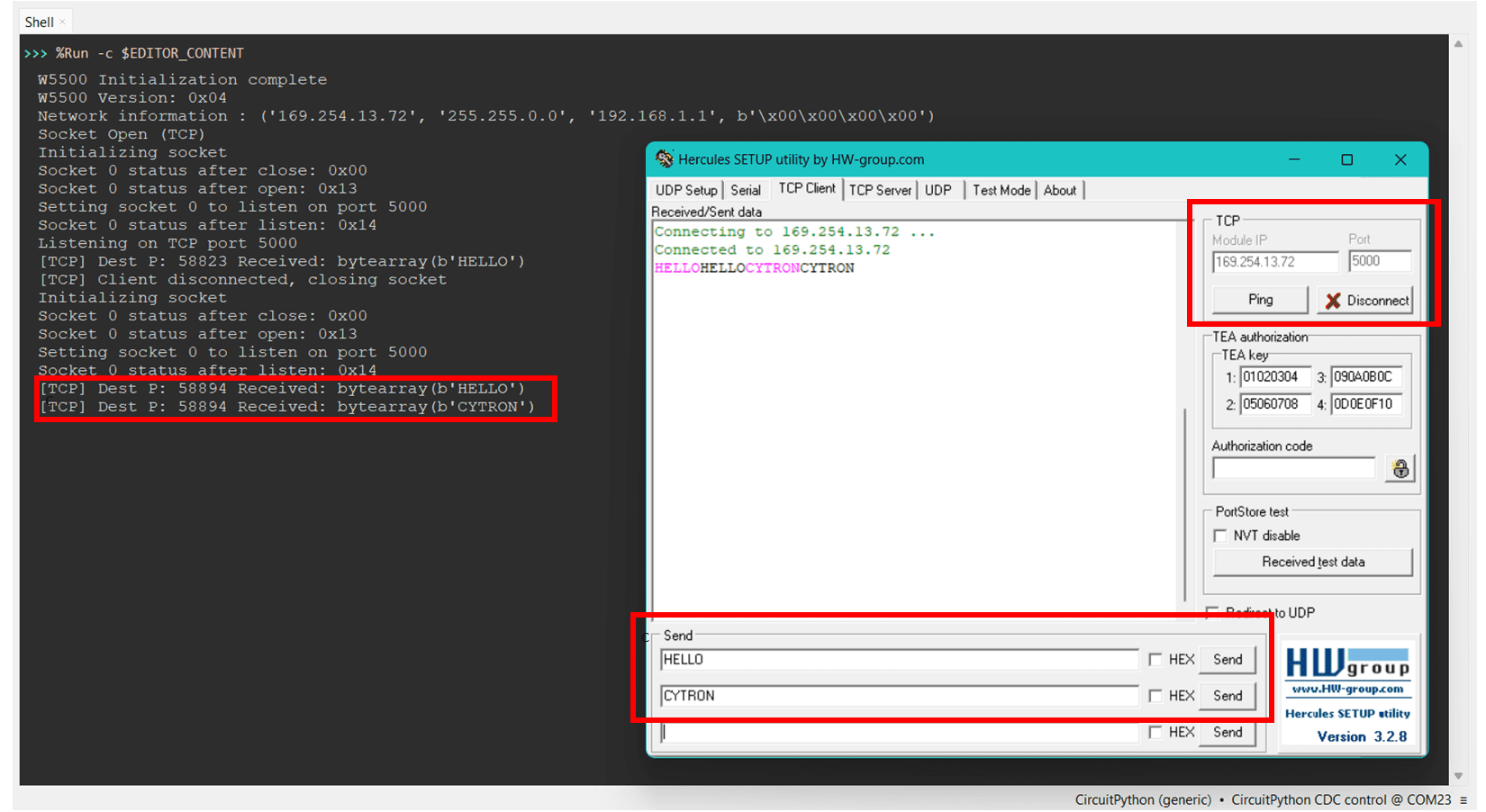Viewport: 1486px width, 812px height.
Task: Toggle HEX on the empty third send line
Action: point(1155,733)
